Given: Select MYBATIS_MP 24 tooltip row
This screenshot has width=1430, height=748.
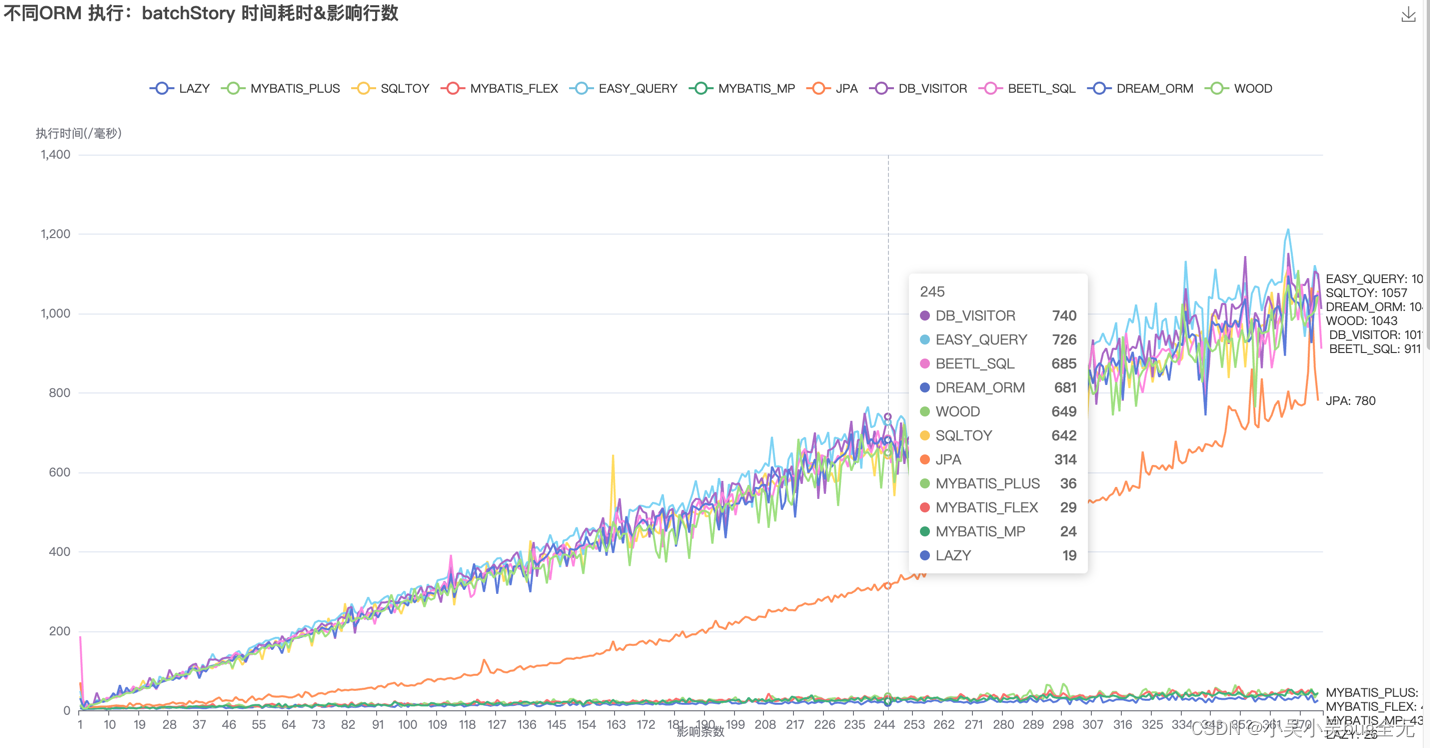Looking at the screenshot, I should coord(998,532).
